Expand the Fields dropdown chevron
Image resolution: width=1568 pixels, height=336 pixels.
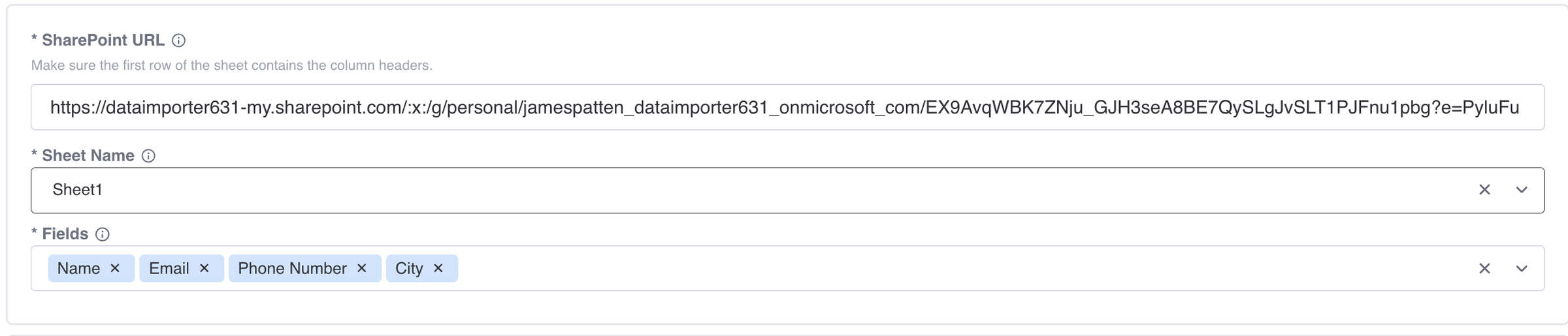point(1522,269)
